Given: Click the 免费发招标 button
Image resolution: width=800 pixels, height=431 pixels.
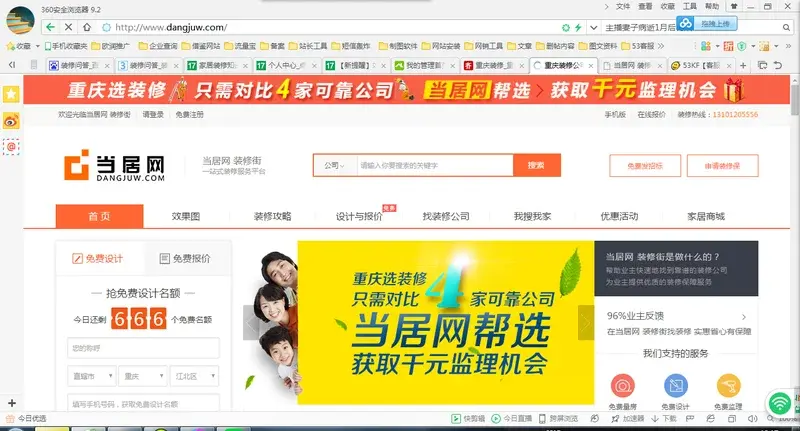Looking at the screenshot, I should [x=645, y=166].
